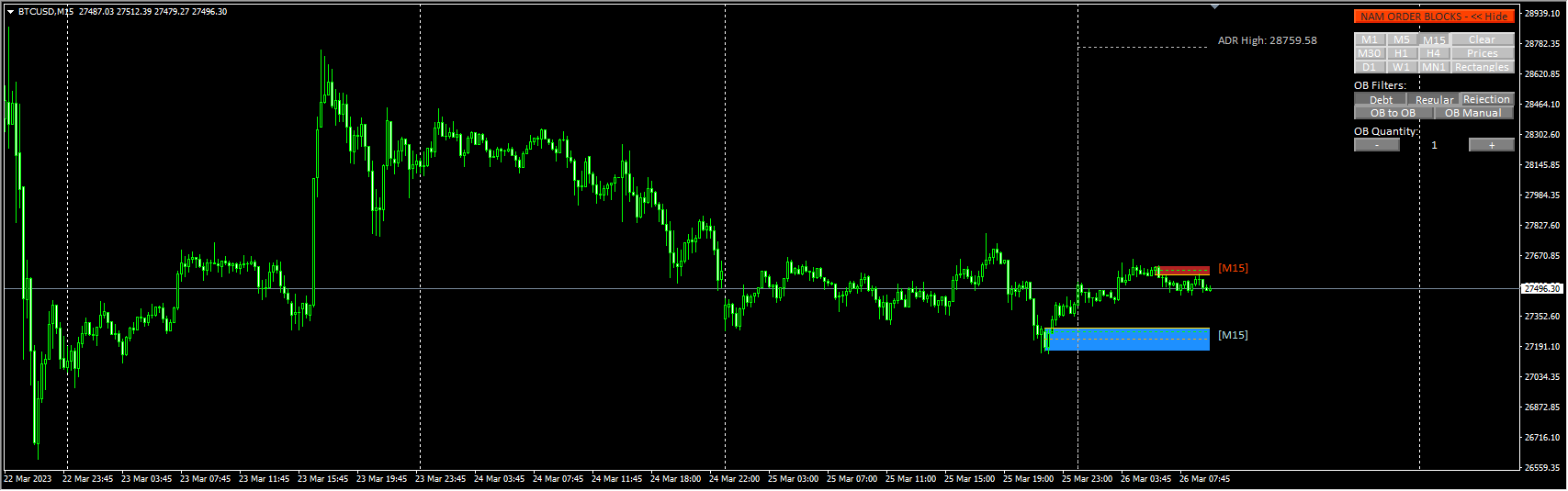Toggle the H4 timeframe button
The width and height of the screenshot is (1568, 491).
1434,53
